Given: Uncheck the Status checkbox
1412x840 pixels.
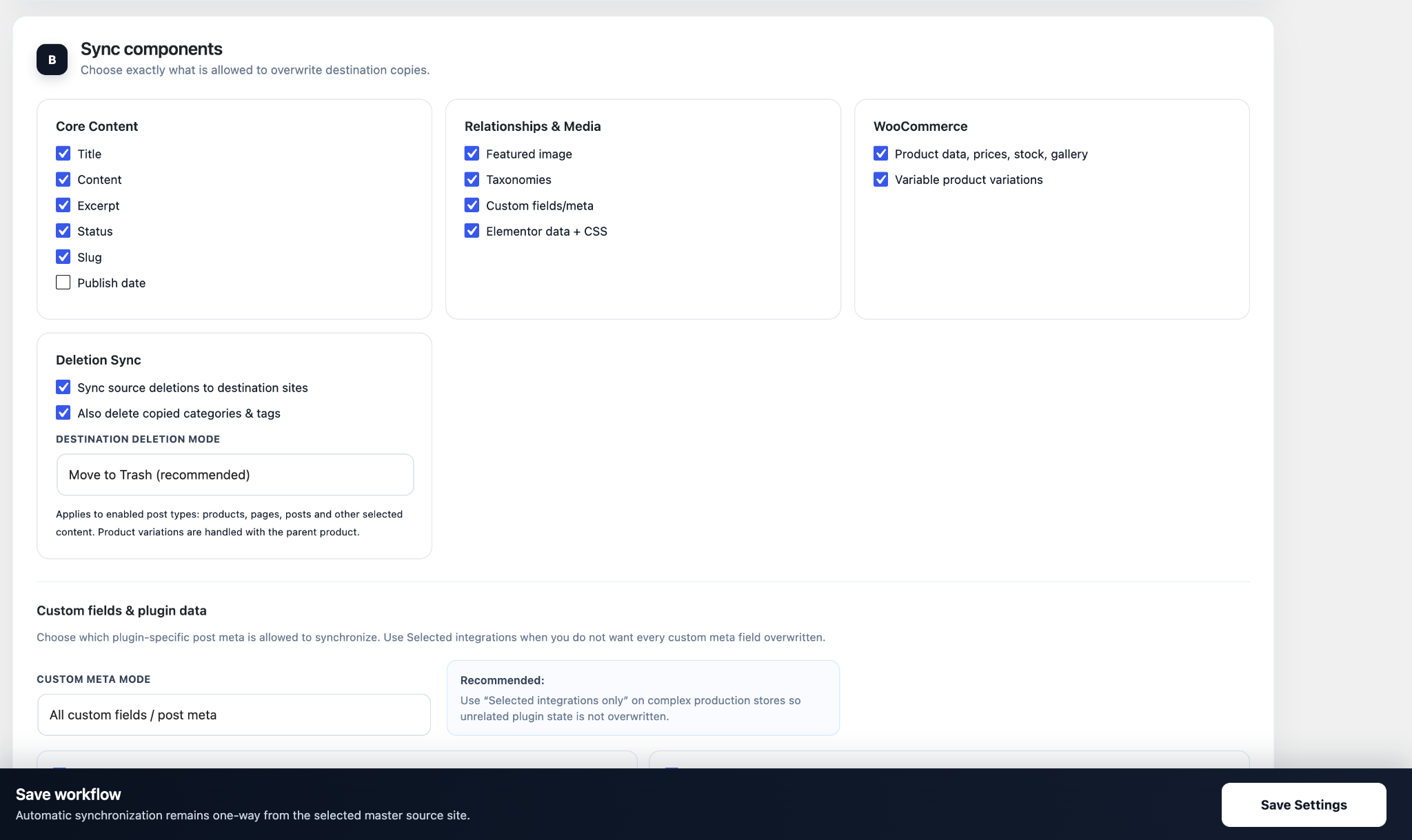Looking at the screenshot, I should 63,231.
